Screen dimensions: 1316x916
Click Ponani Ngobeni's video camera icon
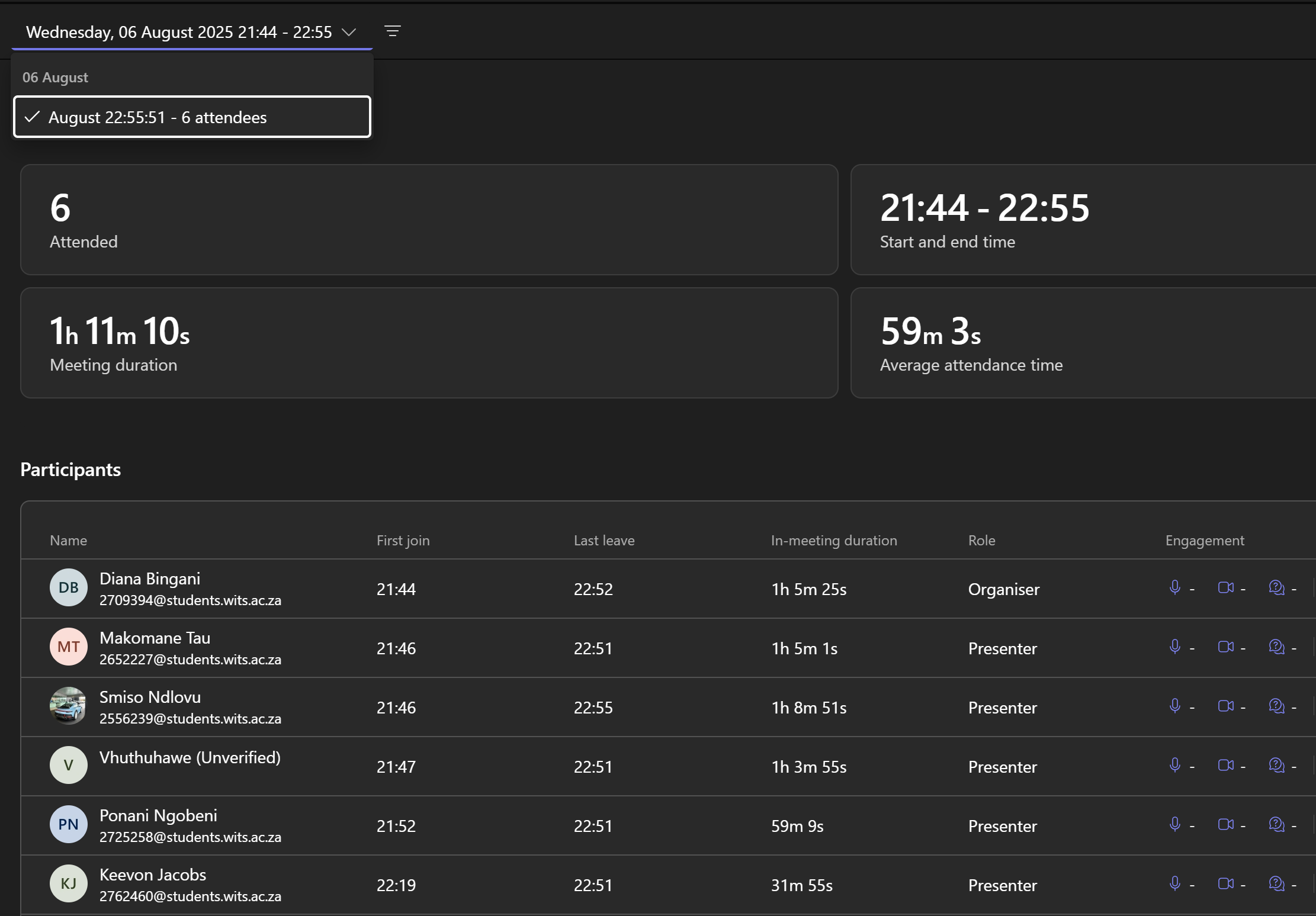pyautogui.click(x=1225, y=824)
